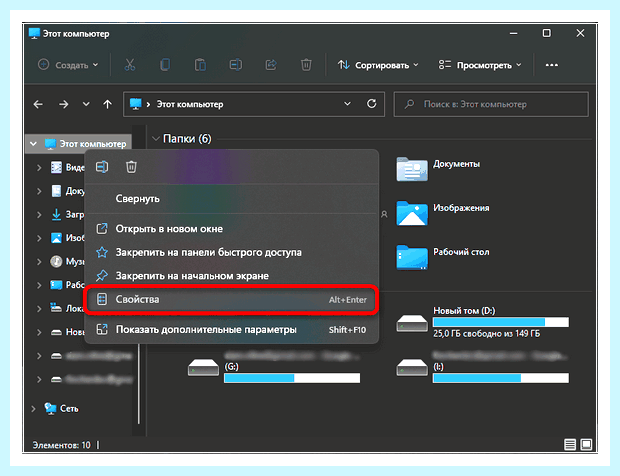Open the Документы folder icon
The image size is (620, 476).
pyautogui.click(x=412, y=170)
